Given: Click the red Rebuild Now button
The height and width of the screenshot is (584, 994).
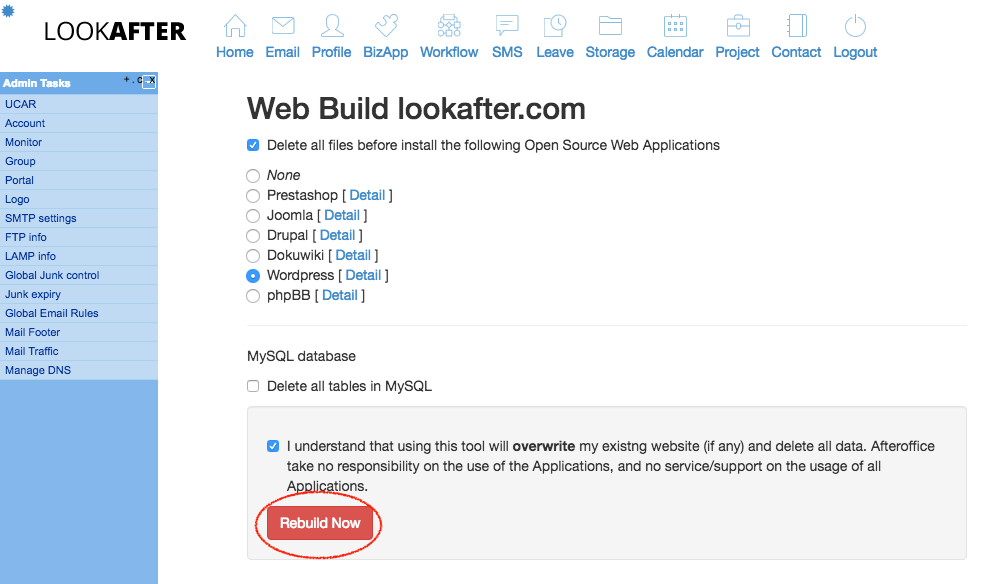Looking at the screenshot, I should [x=320, y=523].
